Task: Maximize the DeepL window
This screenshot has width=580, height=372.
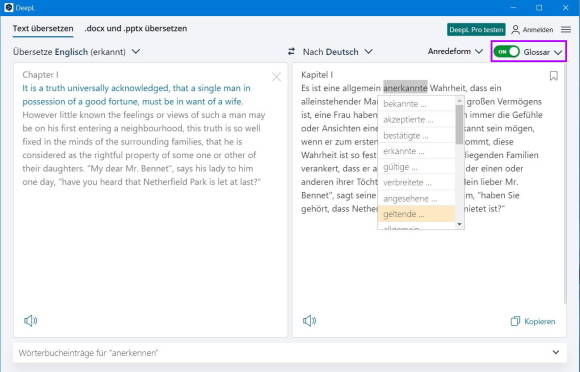Action: pyautogui.click(x=539, y=7)
